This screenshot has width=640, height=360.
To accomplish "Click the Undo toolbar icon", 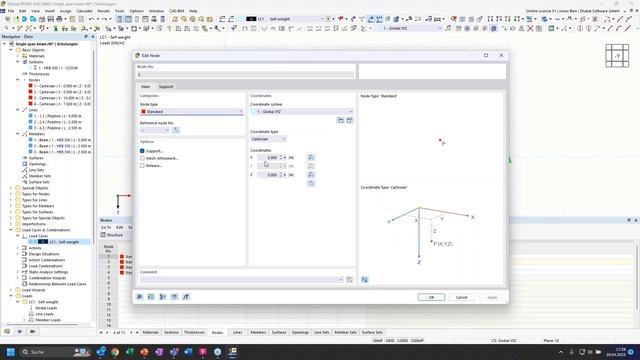I will (x=92, y=19).
